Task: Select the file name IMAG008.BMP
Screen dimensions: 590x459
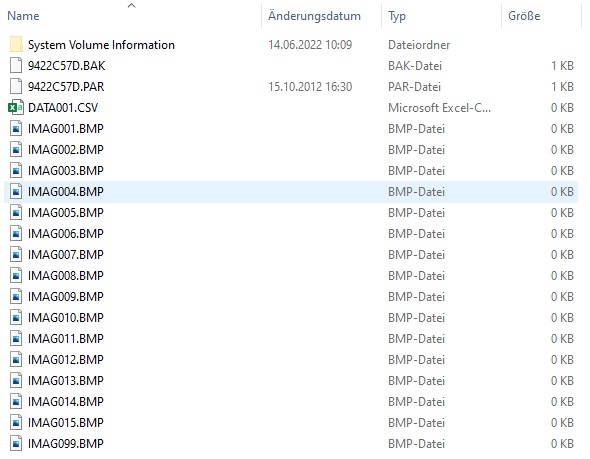Action: tap(66, 276)
